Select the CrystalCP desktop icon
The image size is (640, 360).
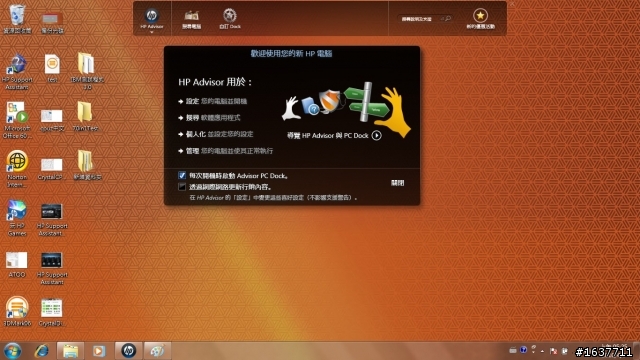coord(51,169)
